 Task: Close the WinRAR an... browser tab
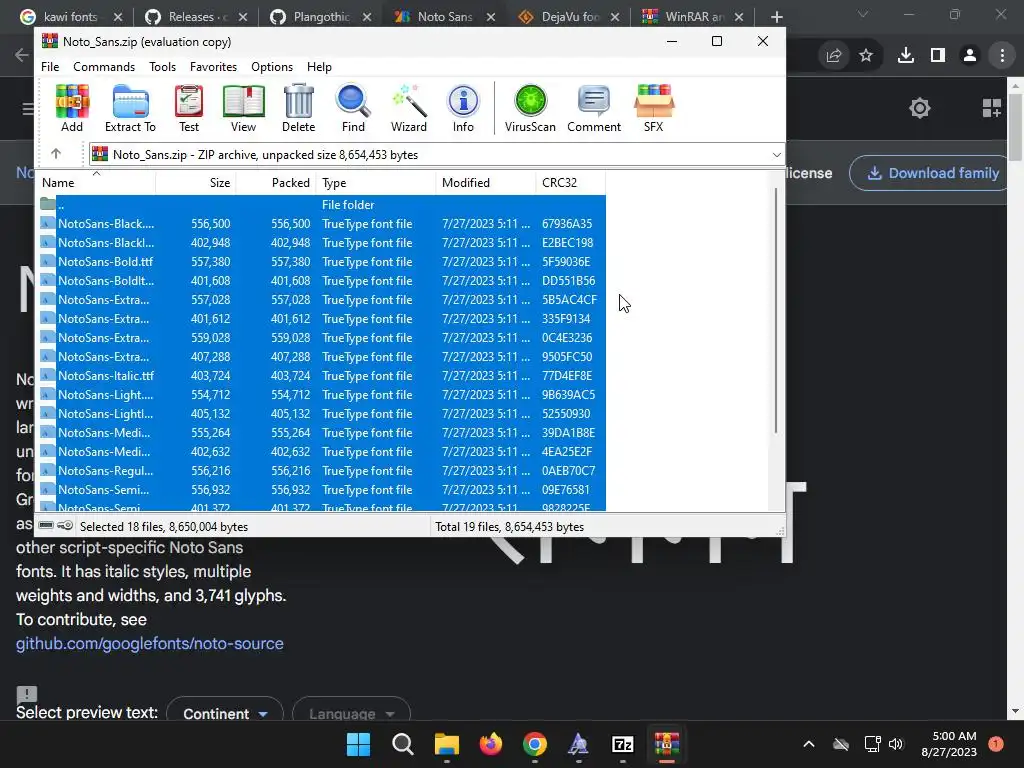tap(739, 17)
